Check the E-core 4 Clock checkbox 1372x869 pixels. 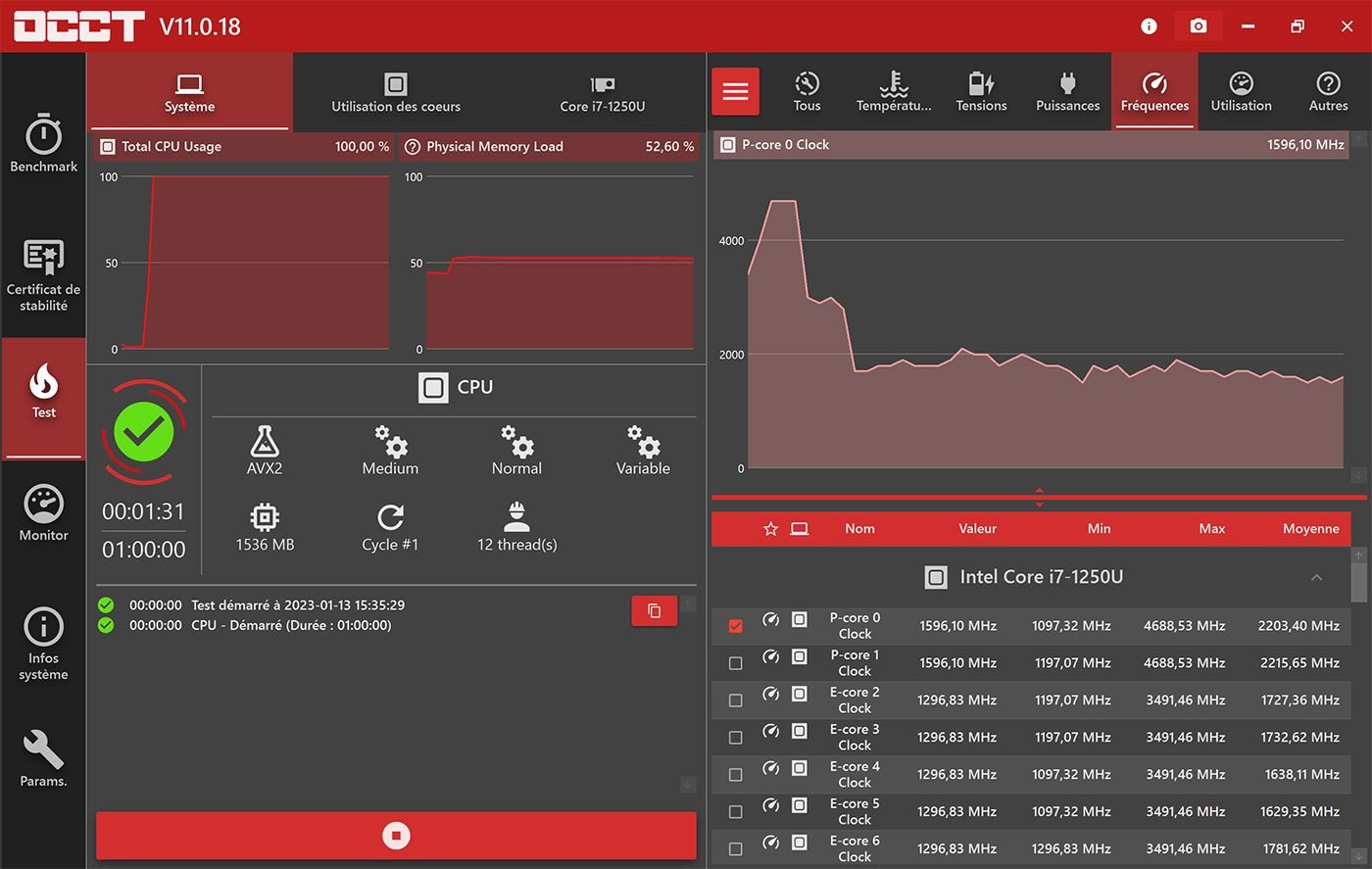(x=736, y=775)
